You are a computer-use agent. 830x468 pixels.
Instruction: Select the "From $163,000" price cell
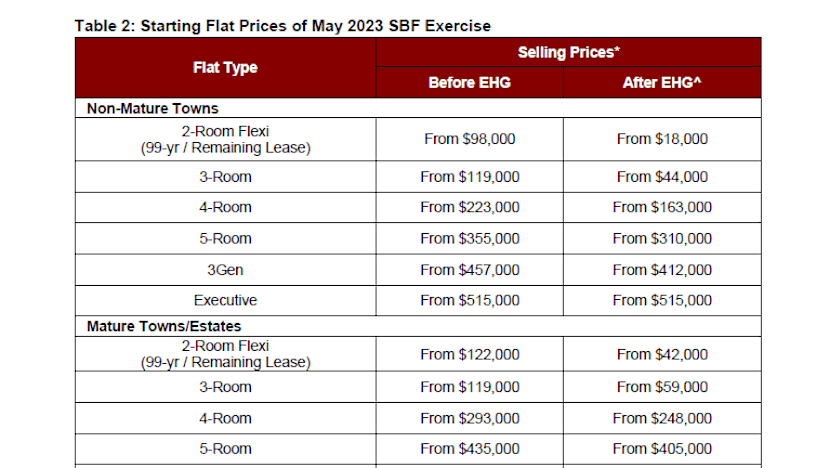pos(662,207)
